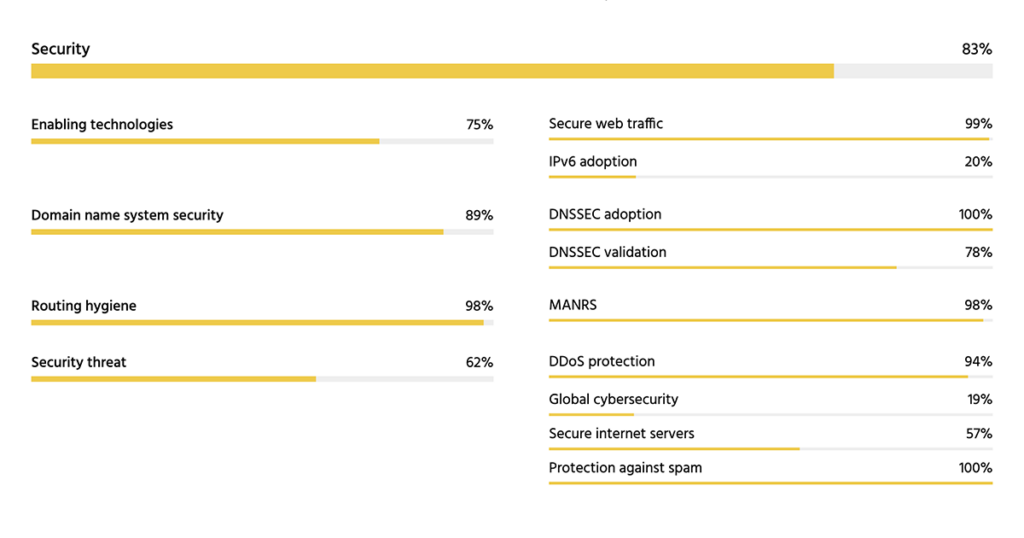Click the Domain name system security bar

tap(262, 232)
